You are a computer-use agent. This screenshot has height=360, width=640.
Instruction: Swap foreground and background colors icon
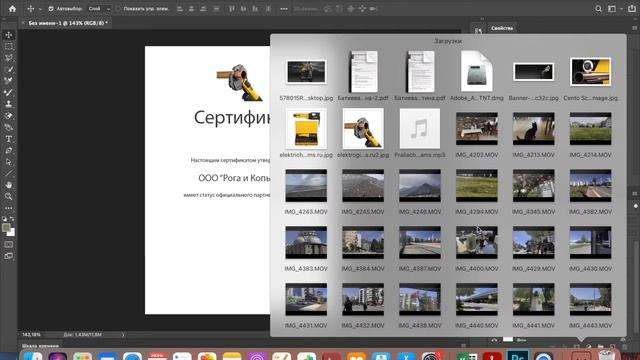[12, 219]
